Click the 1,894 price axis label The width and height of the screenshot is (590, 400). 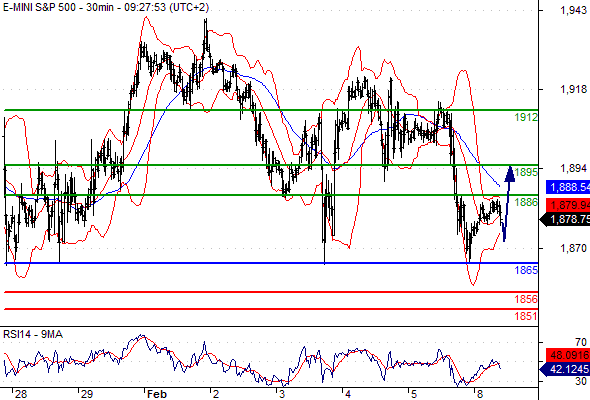click(573, 168)
